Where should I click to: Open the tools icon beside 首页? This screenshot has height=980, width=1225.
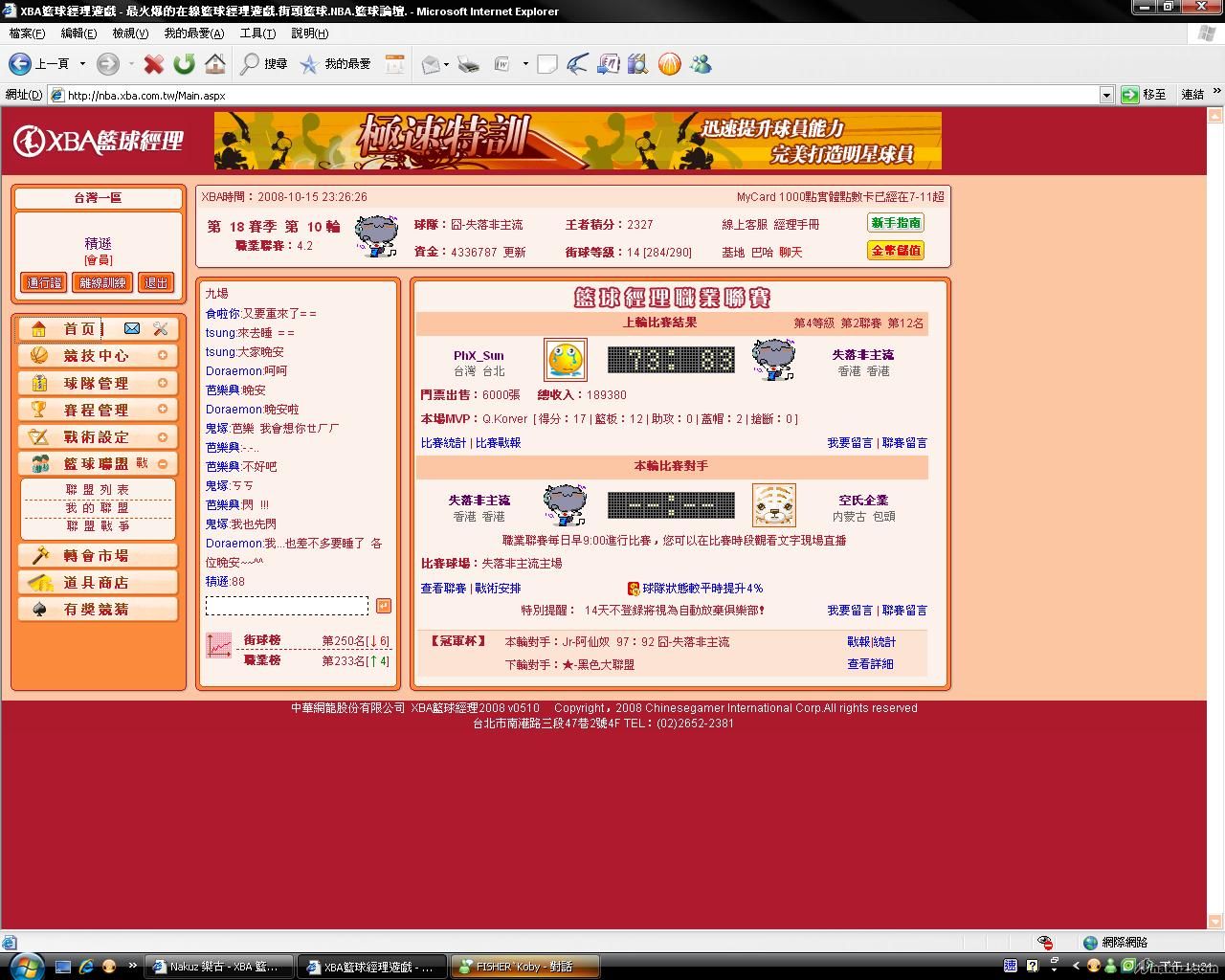(x=160, y=328)
